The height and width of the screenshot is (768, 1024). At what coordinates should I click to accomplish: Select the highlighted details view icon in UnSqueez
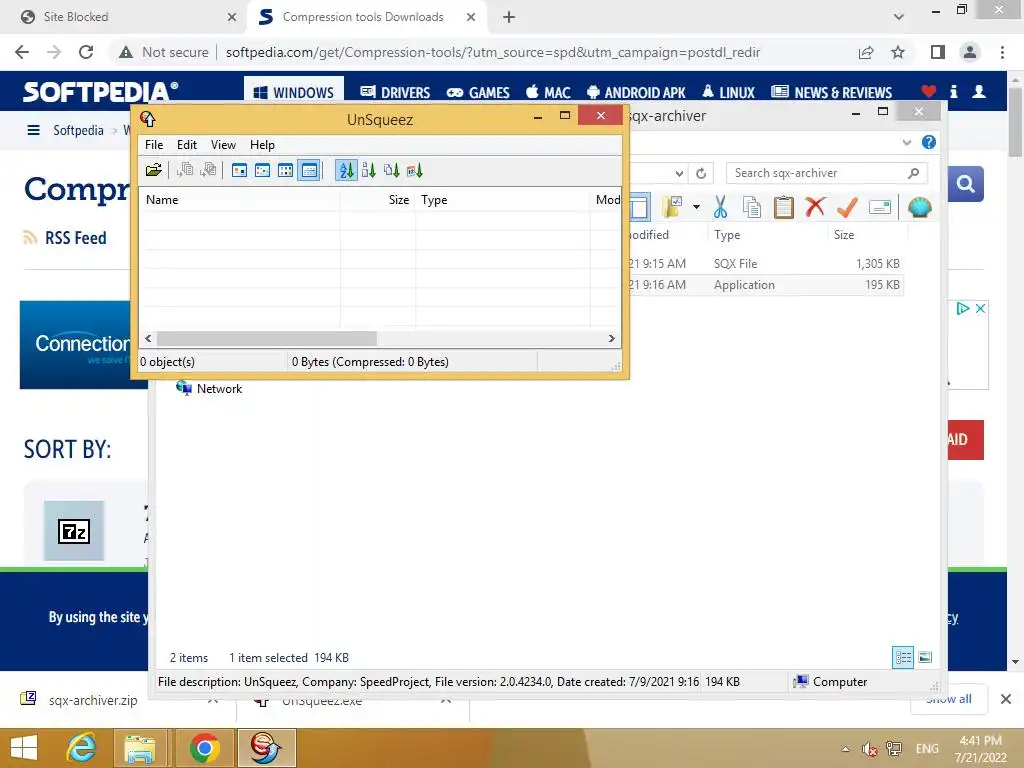coord(309,170)
